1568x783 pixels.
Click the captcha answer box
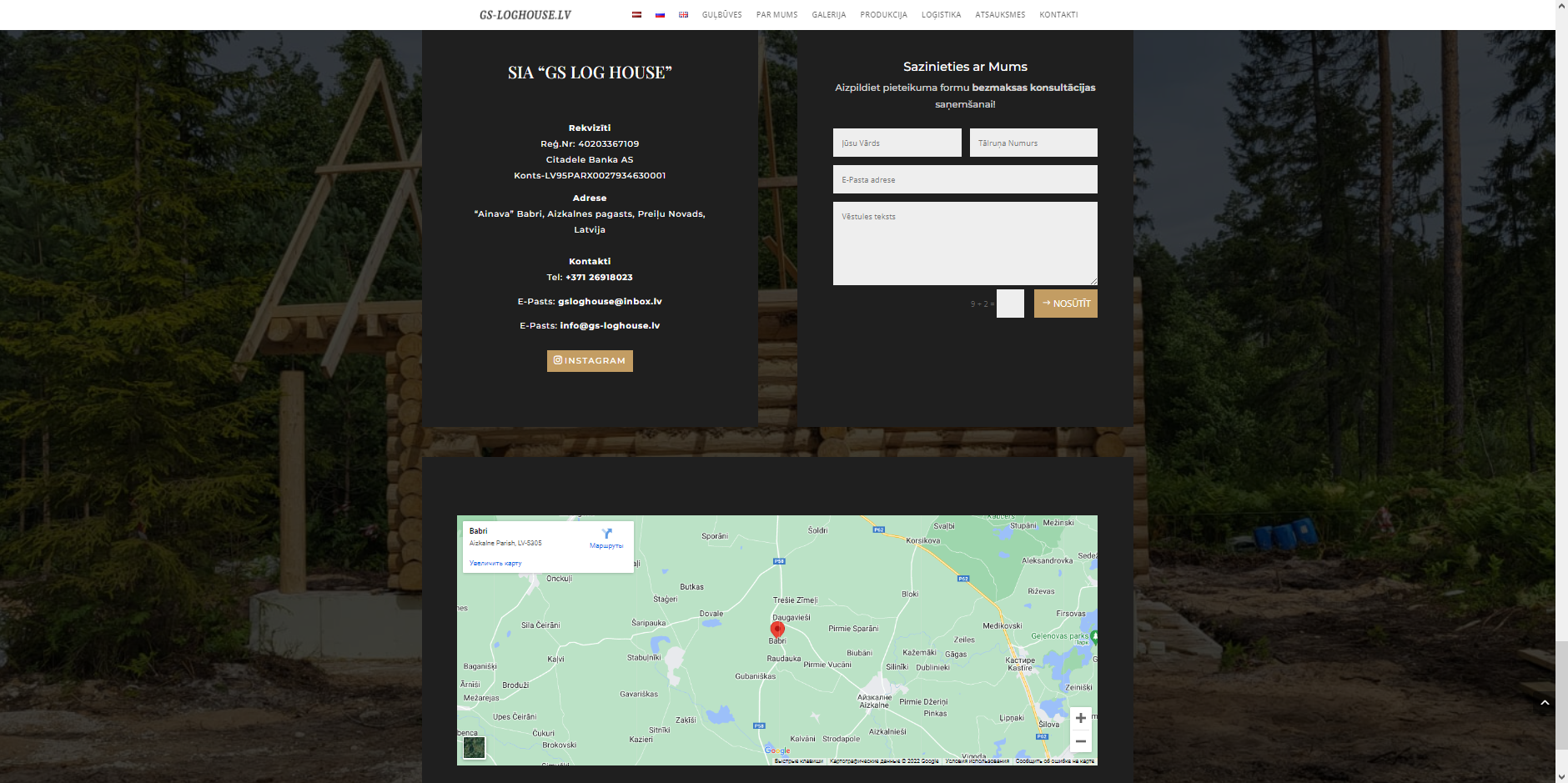pyautogui.click(x=1010, y=304)
